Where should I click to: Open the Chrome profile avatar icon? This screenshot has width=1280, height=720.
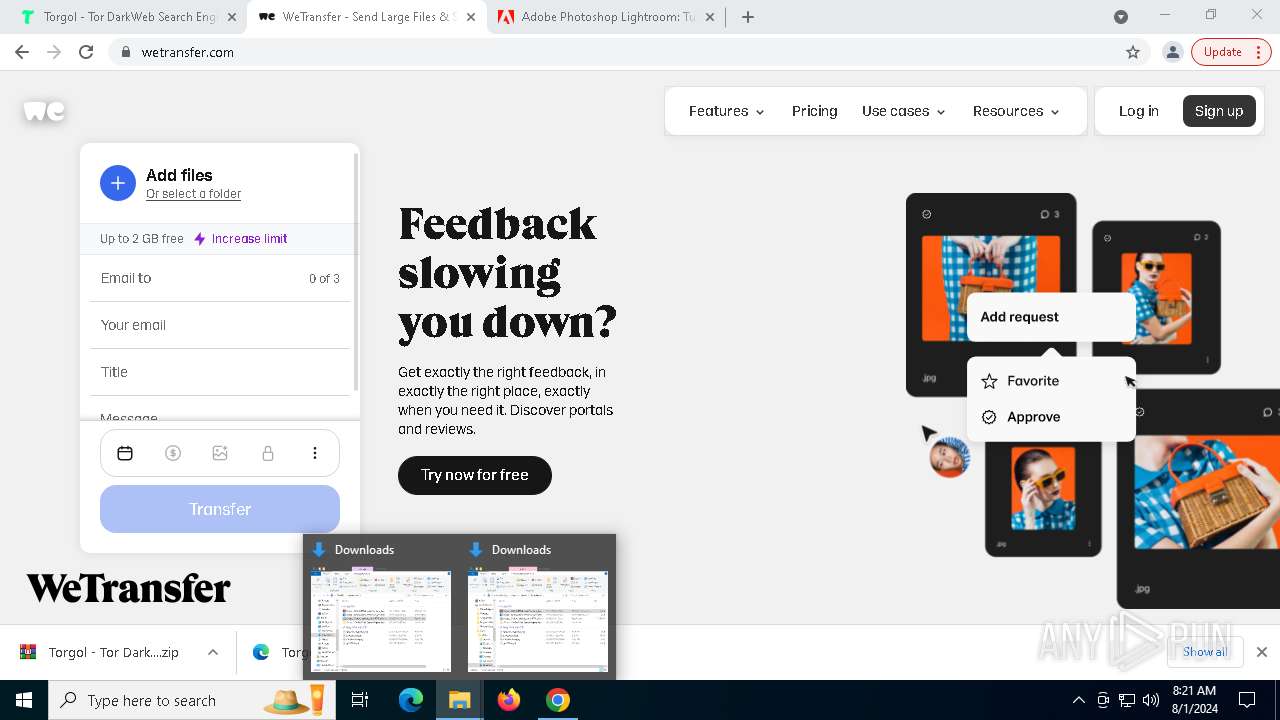[x=1173, y=52]
